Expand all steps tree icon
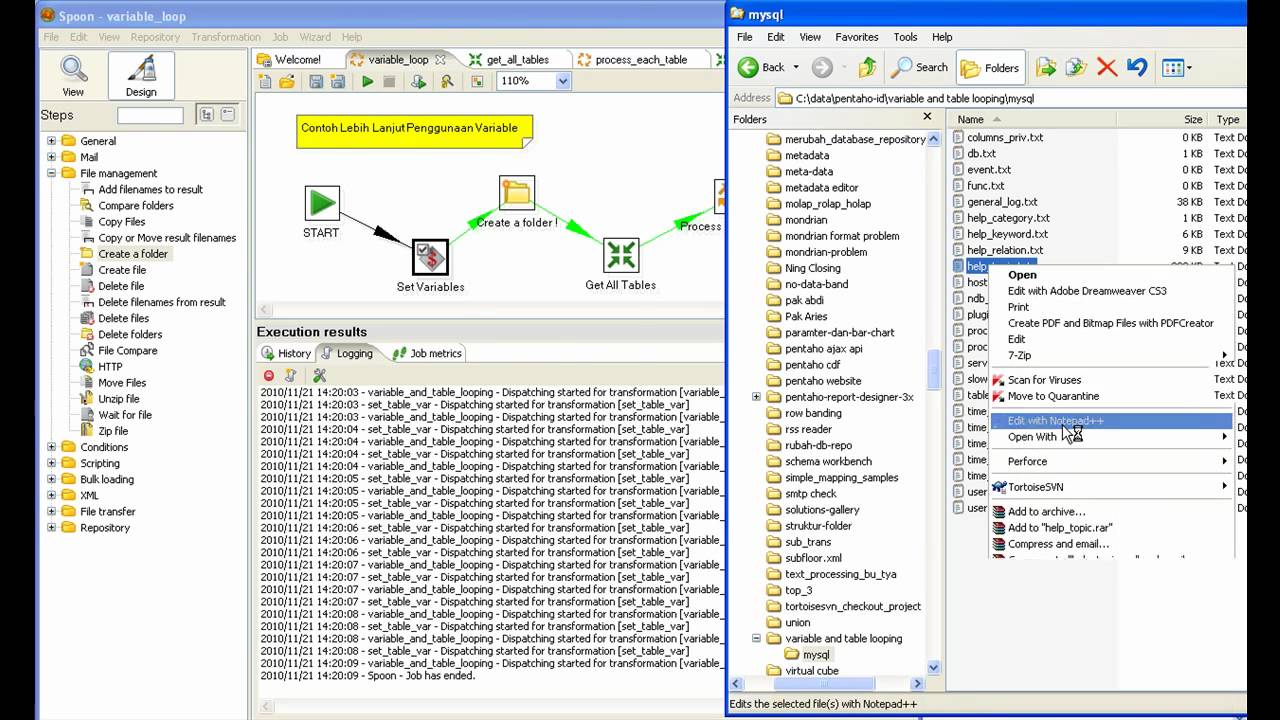 point(206,115)
